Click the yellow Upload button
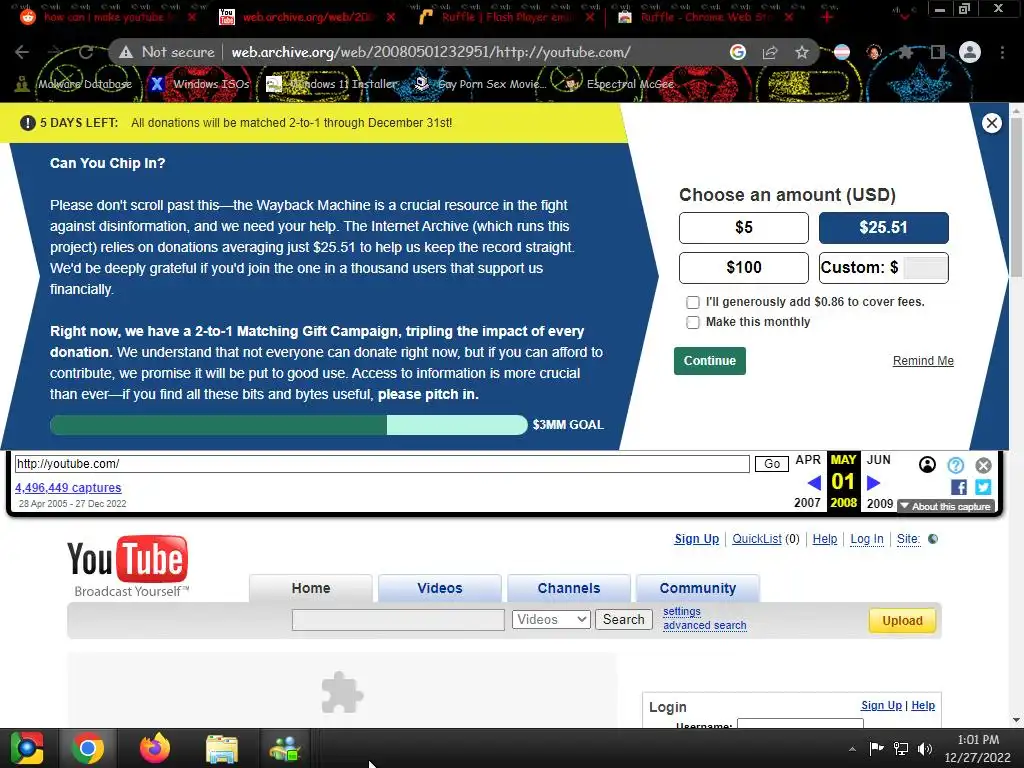 coord(903,620)
